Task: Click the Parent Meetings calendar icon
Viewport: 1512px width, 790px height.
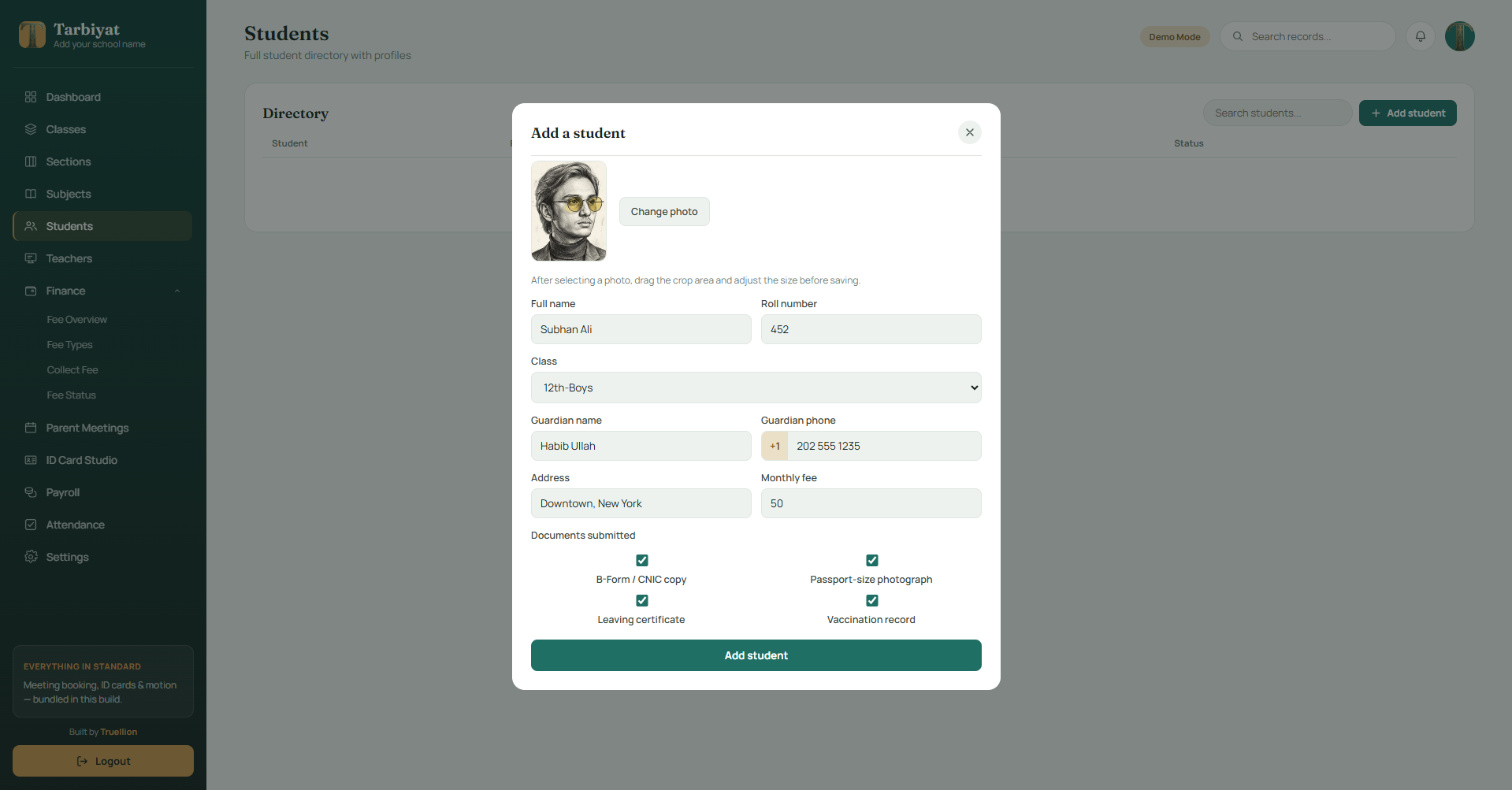Action: (x=31, y=428)
